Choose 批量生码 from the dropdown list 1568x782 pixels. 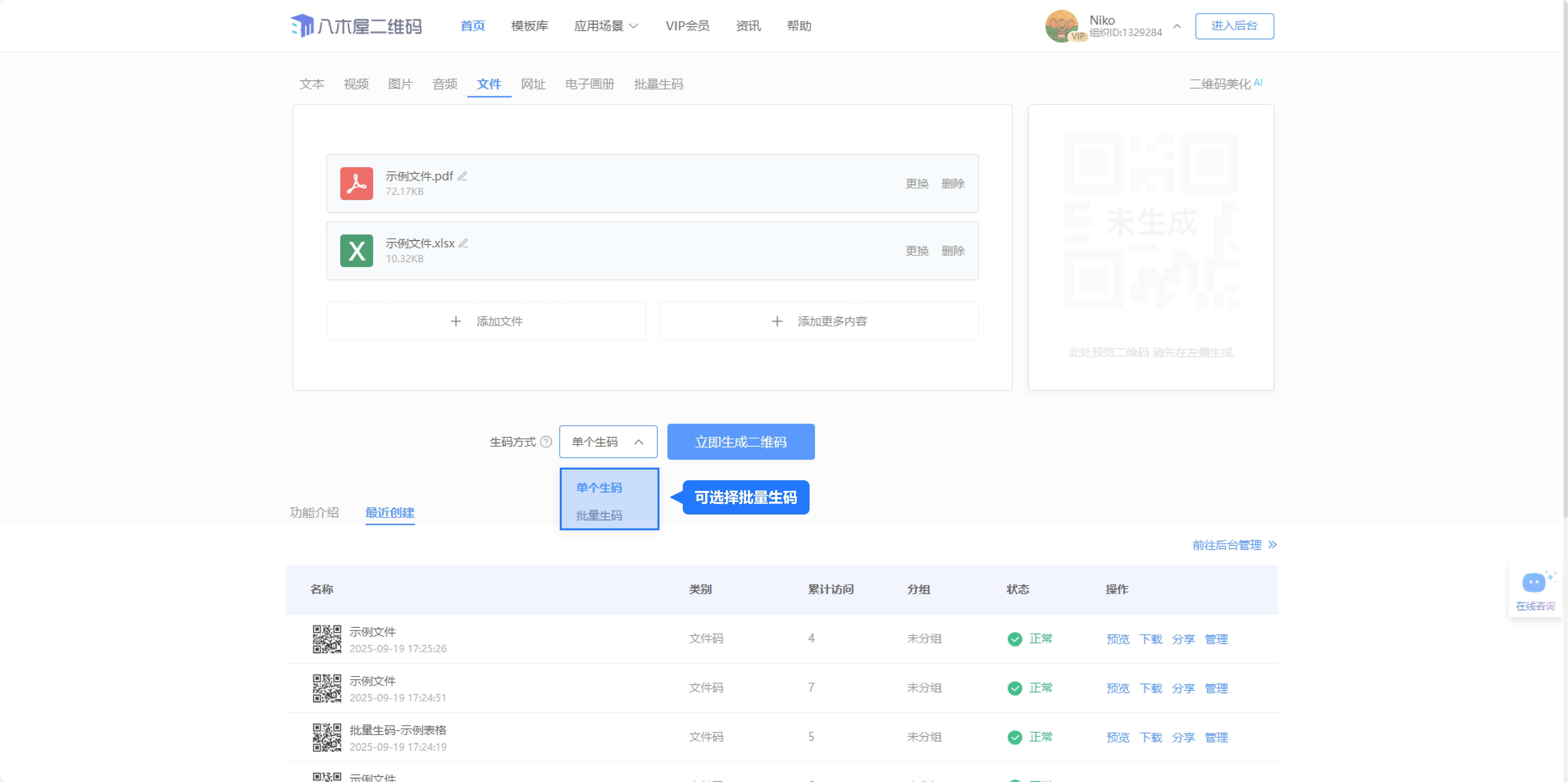599,515
